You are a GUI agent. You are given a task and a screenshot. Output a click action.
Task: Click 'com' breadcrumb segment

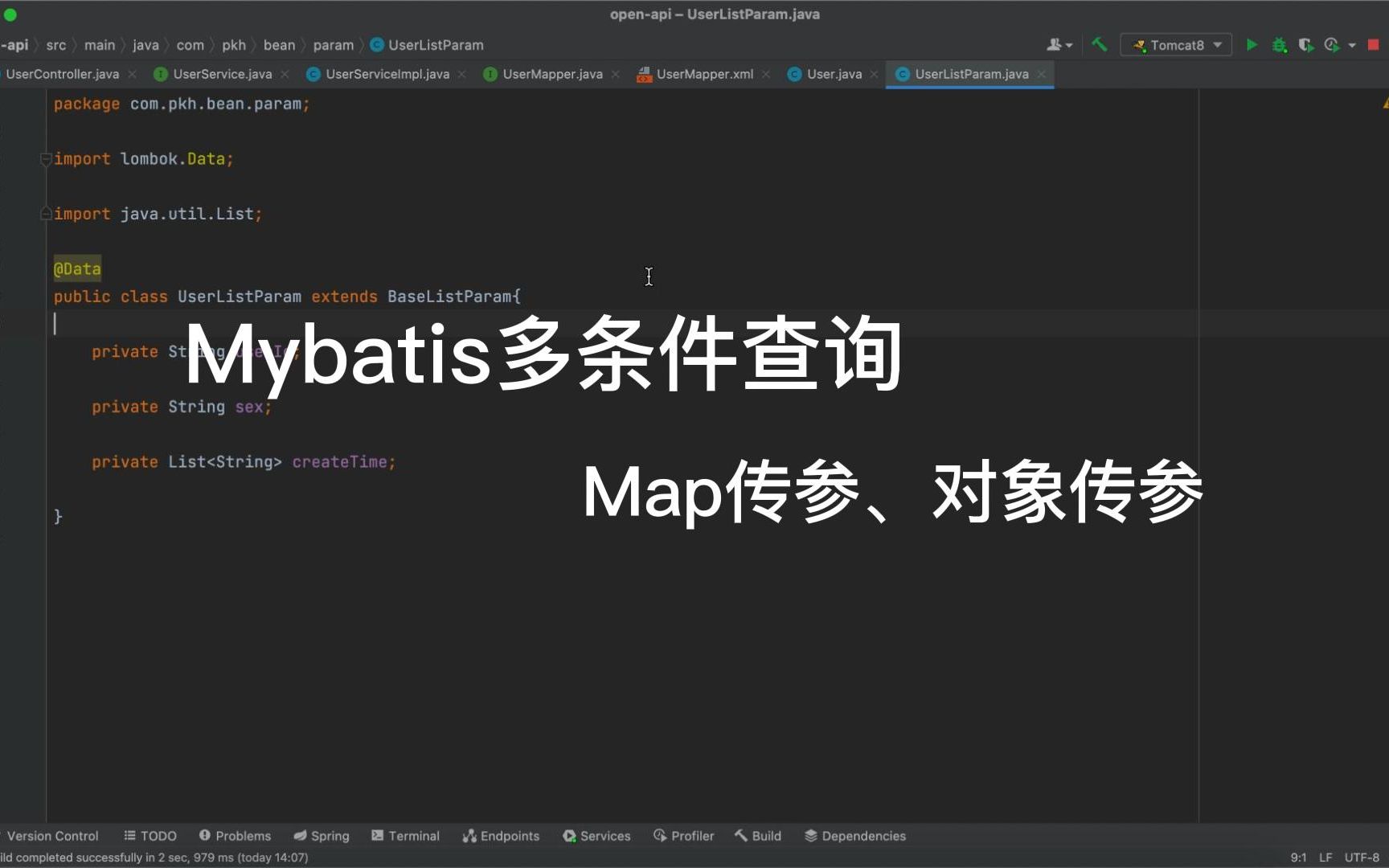coord(191,45)
